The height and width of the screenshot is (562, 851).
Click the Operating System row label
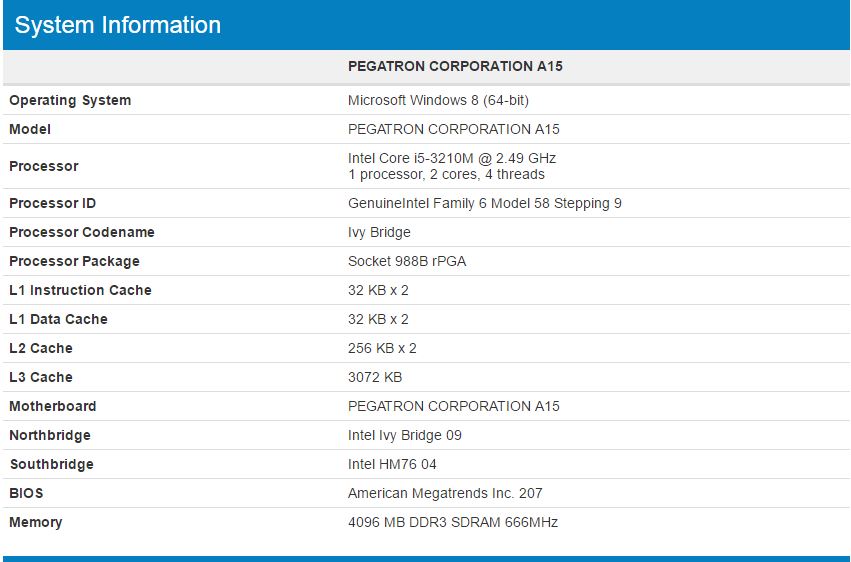point(70,100)
